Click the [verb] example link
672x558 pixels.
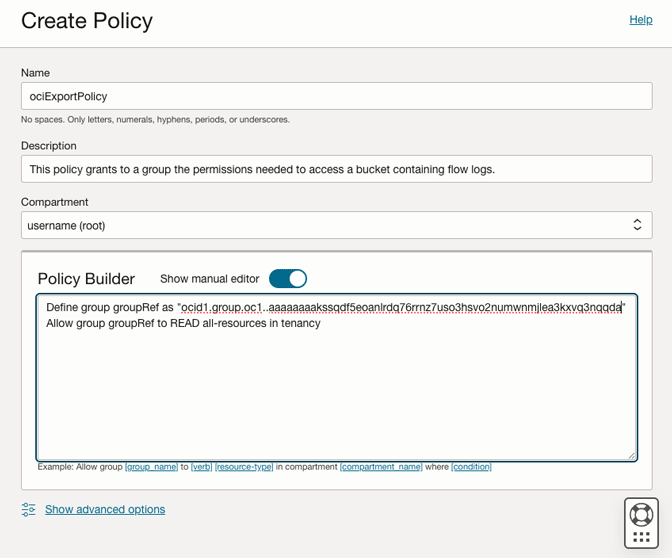(x=201, y=467)
